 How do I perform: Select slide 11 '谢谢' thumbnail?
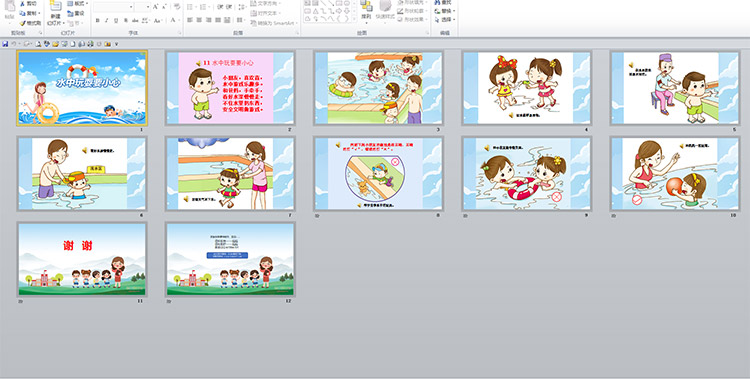click(82, 259)
